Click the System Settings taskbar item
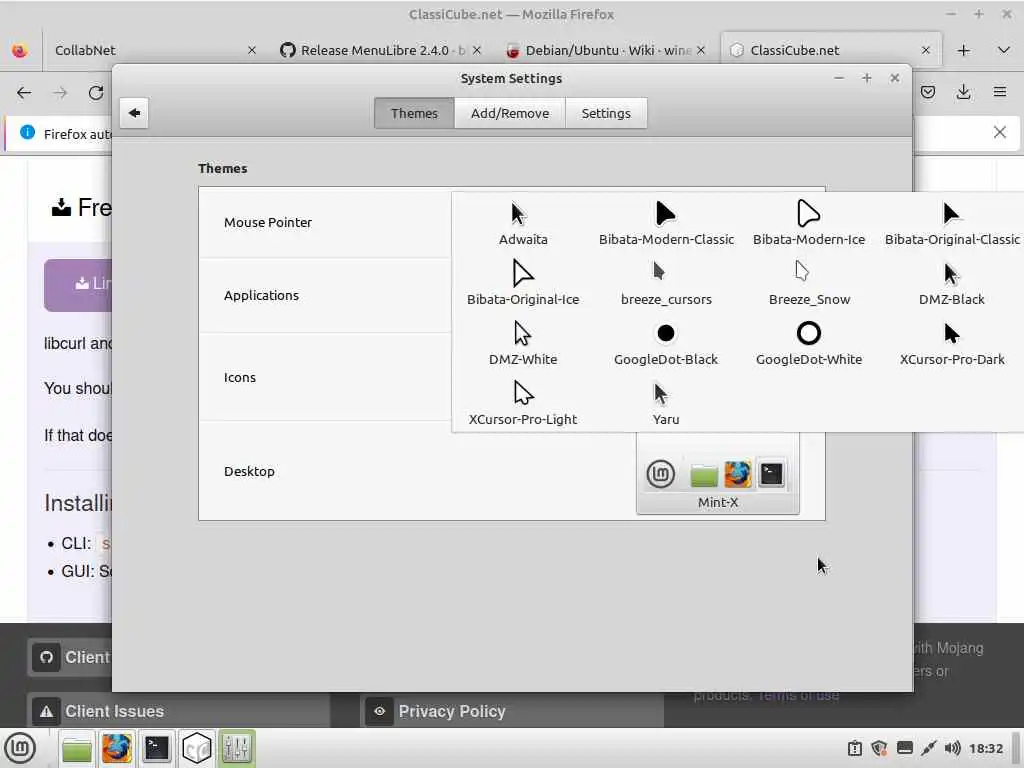This screenshot has width=1024, height=768. coord(236,748)
